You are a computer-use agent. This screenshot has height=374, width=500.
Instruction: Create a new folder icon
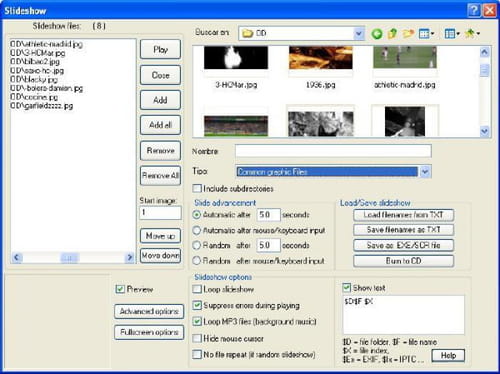(408, 33)
